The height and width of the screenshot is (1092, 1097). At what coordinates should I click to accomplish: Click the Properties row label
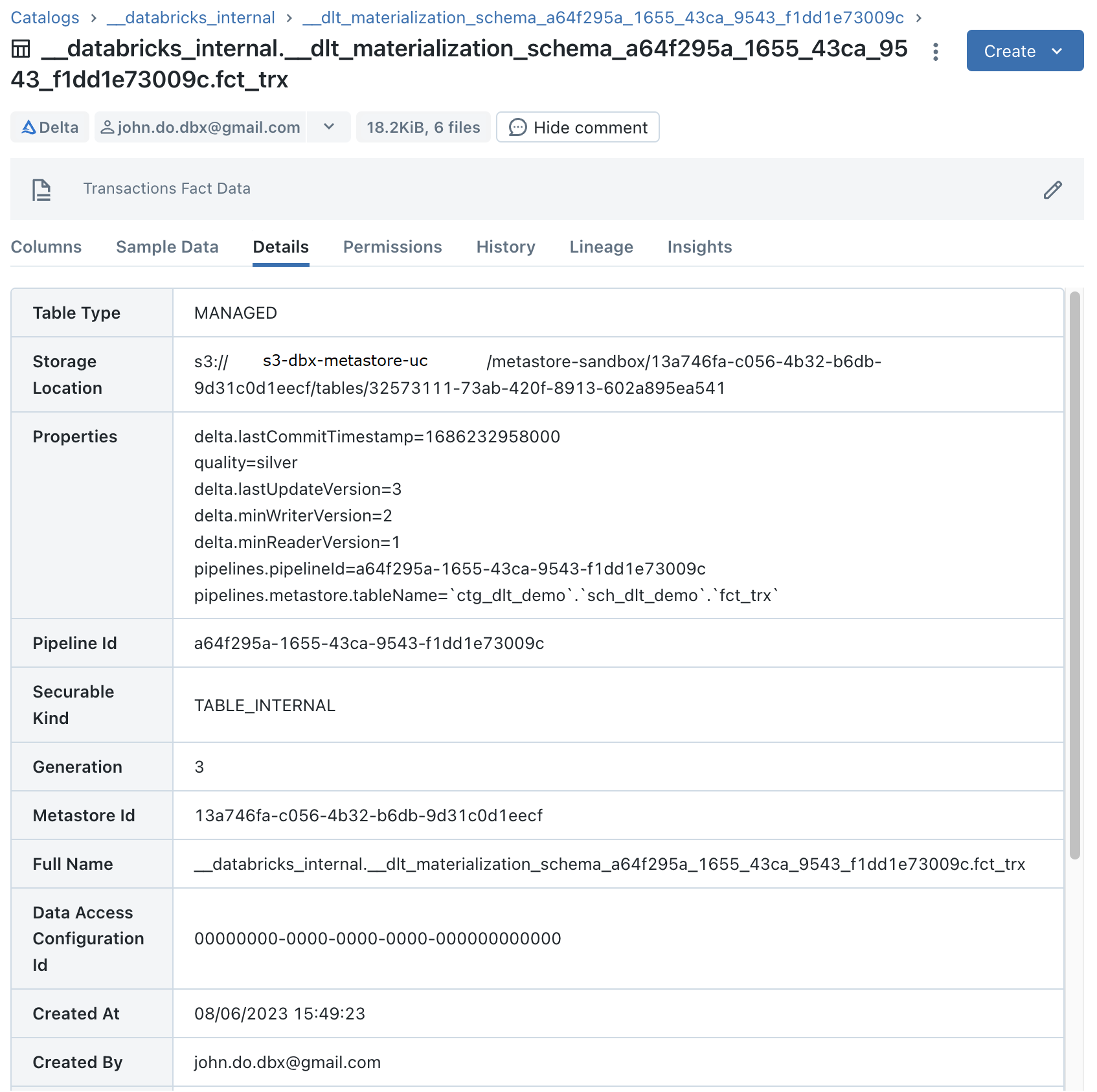coord(75,437)
